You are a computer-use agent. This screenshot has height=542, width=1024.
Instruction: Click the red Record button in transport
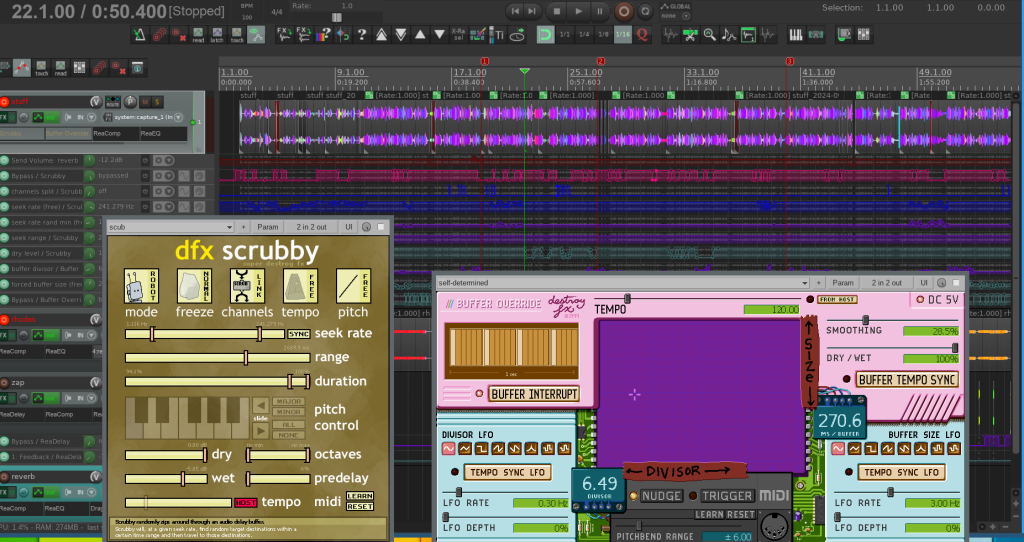pyautogui.click(x=624, y=10)
